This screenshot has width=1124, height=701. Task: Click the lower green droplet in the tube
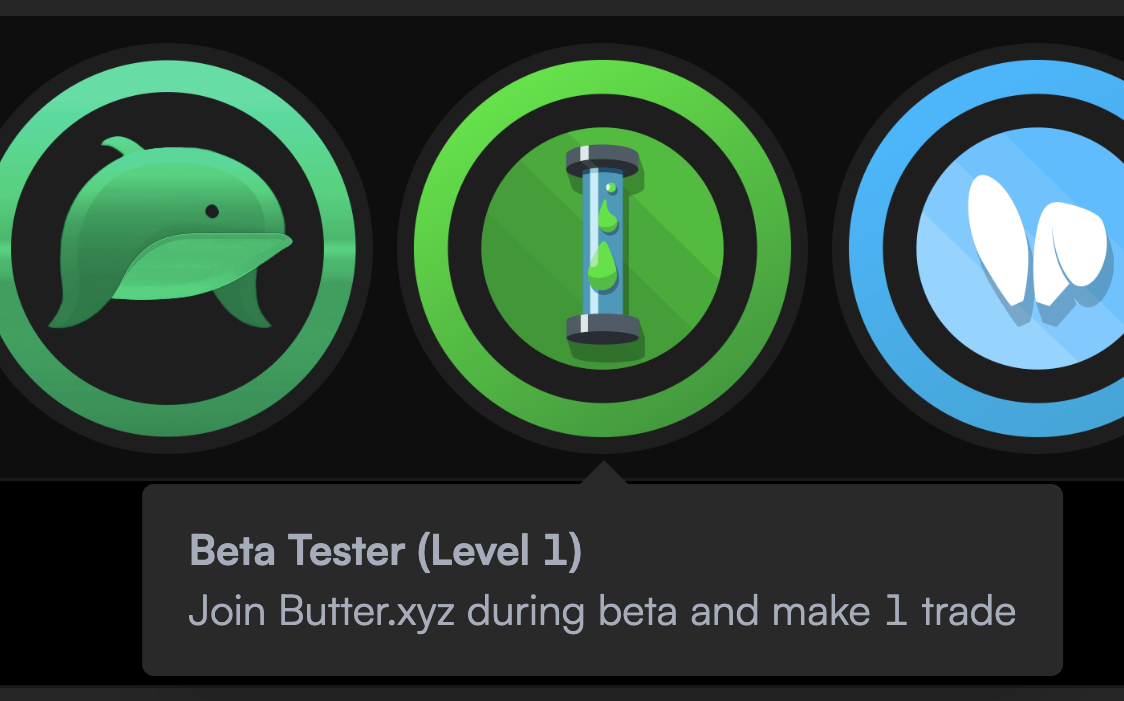click(602, 266)
